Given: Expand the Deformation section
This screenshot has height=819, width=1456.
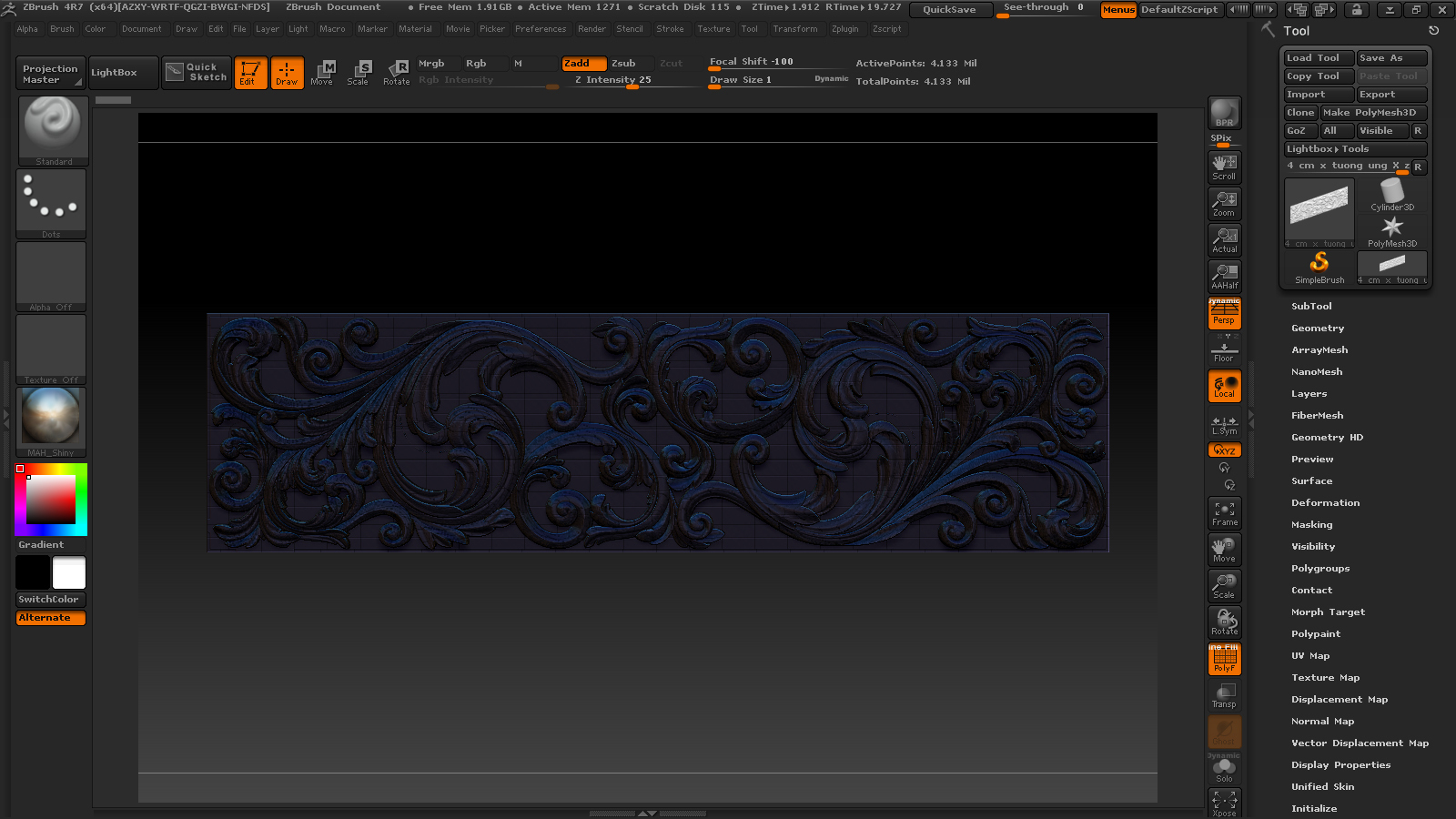Looking at the screenshot, I should (1325, 503).
